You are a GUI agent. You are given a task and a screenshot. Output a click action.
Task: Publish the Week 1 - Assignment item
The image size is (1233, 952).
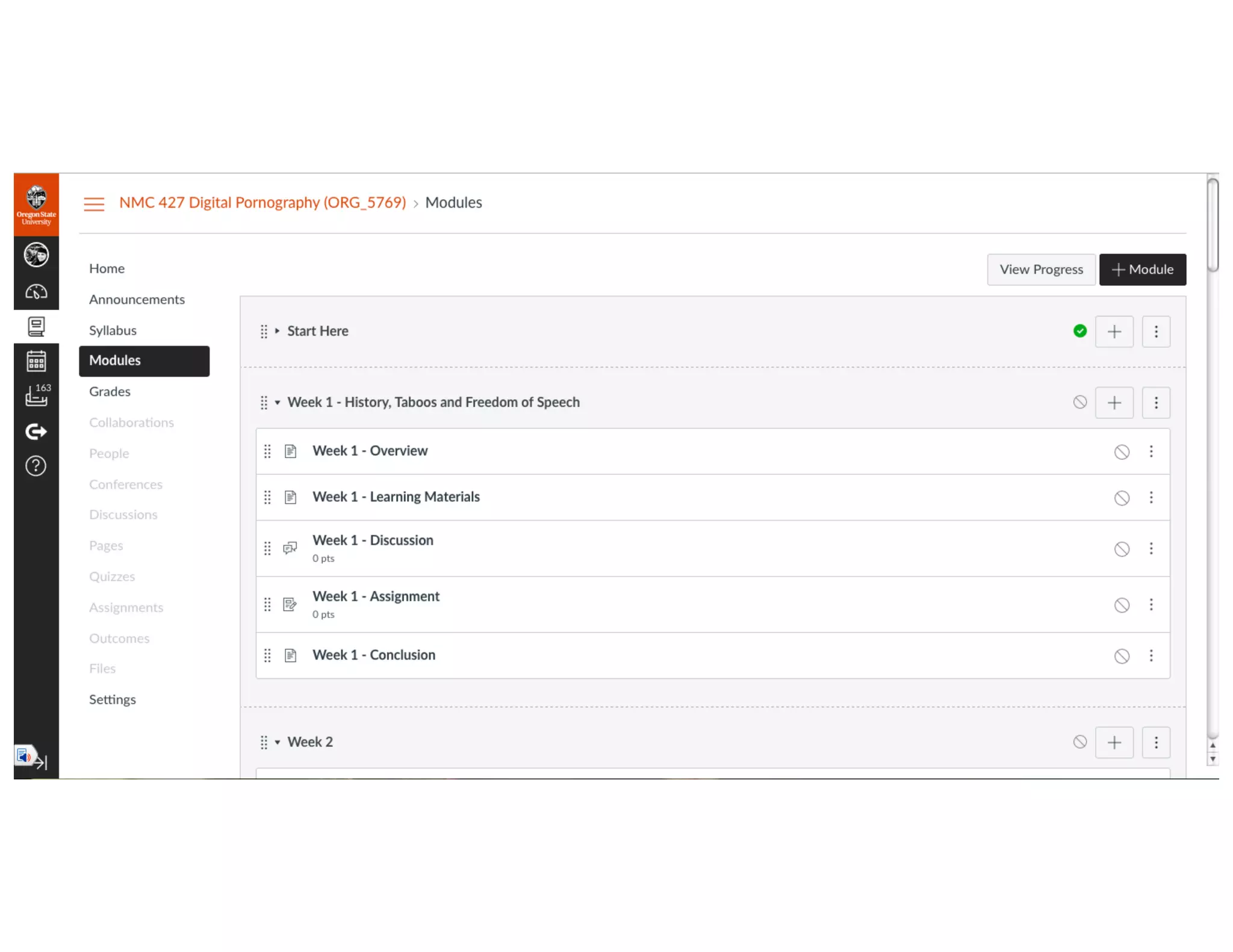pyautogui.click(x=1121, y=605)
